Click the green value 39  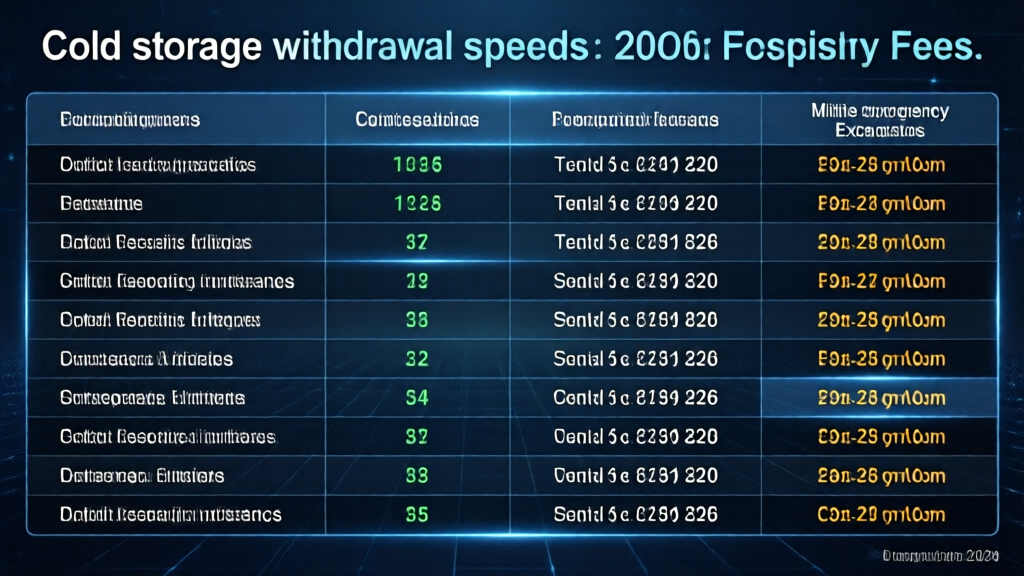[x=417, y=281]
